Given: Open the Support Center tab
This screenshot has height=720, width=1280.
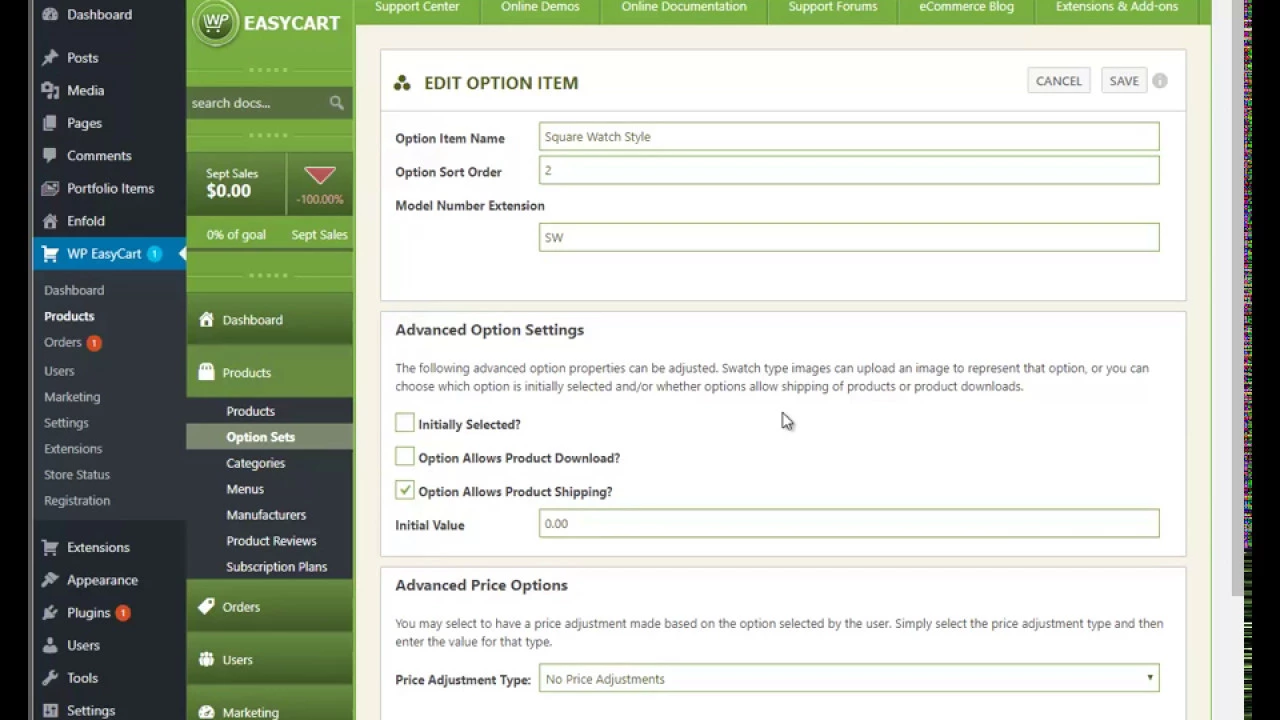Looking at the screenshot, I should pyautogui.click(x=417, y=9).
